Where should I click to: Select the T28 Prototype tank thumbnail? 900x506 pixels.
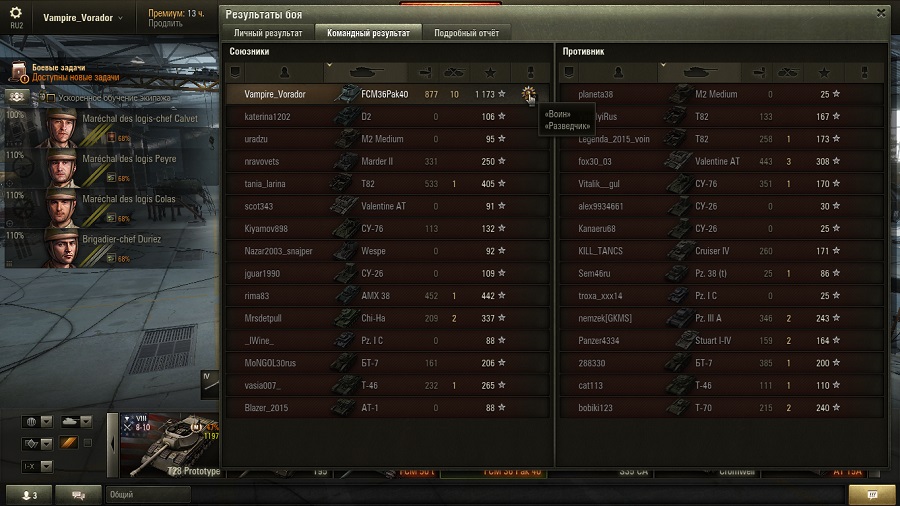click(x=170, y=445)
